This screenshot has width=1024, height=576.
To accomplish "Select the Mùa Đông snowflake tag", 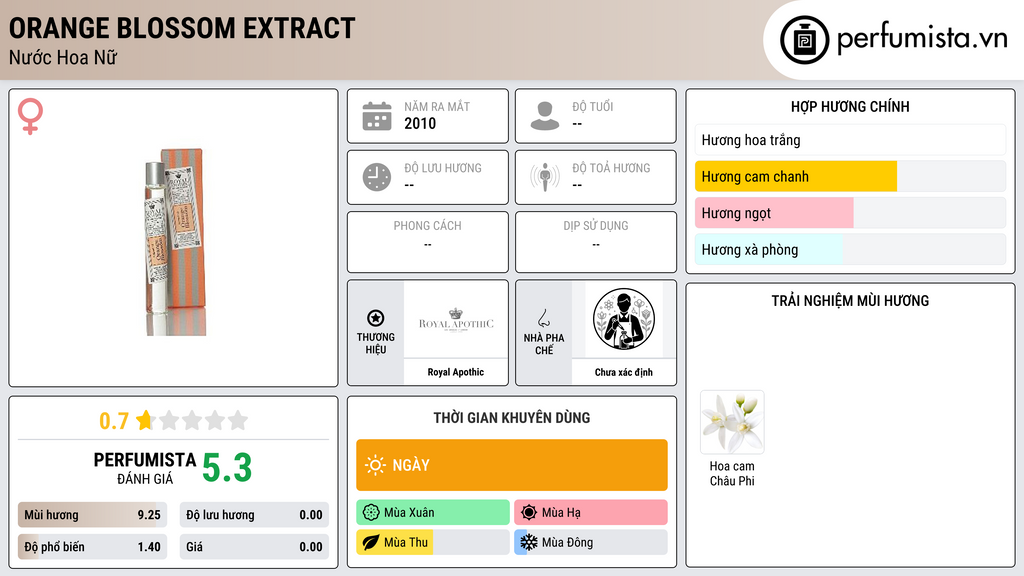I will pyautogui.click(x=590, y=542).
